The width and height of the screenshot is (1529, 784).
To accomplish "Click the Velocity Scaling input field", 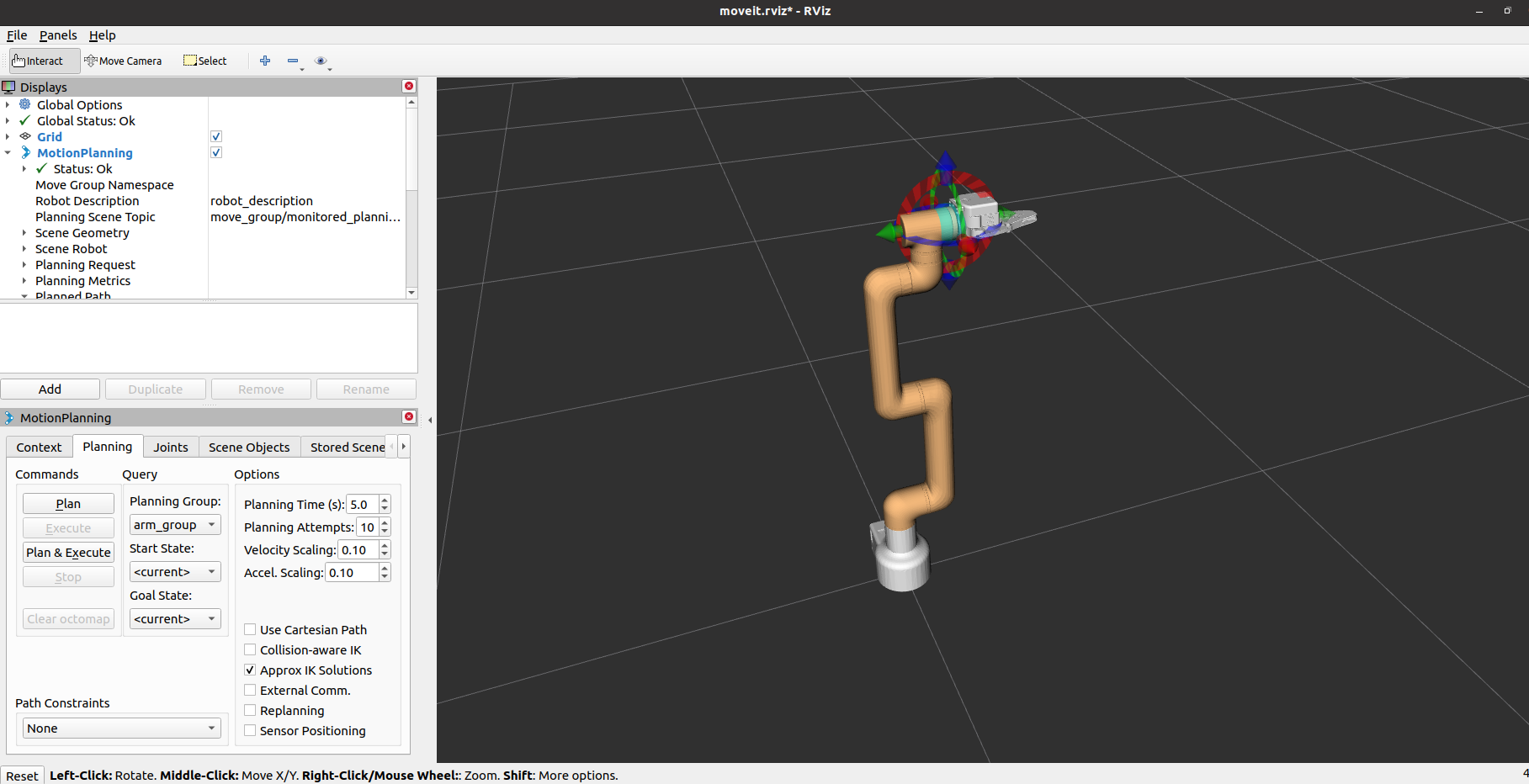I will (358, 550).
